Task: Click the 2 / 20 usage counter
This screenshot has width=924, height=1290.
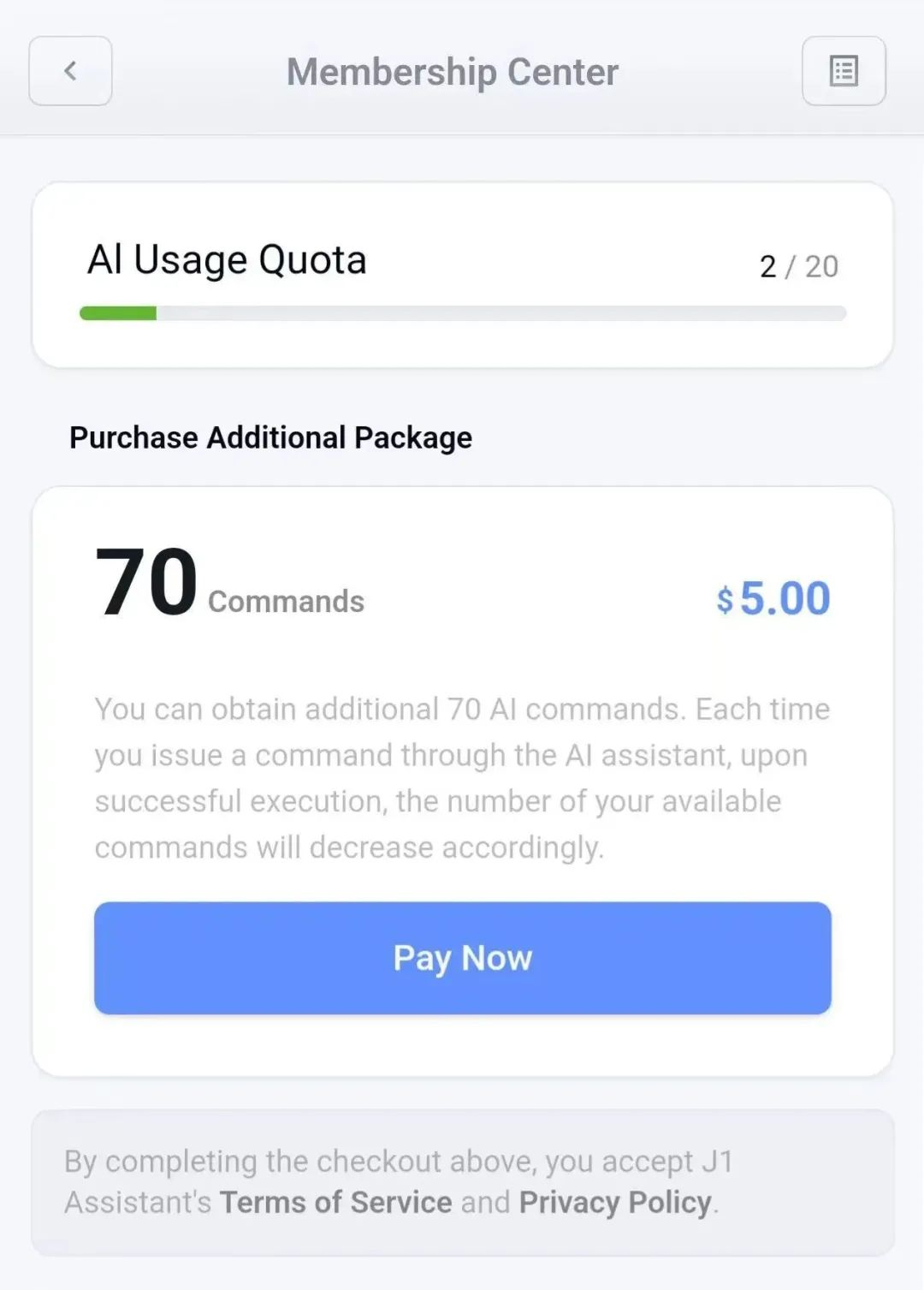Action: [798, 266]
